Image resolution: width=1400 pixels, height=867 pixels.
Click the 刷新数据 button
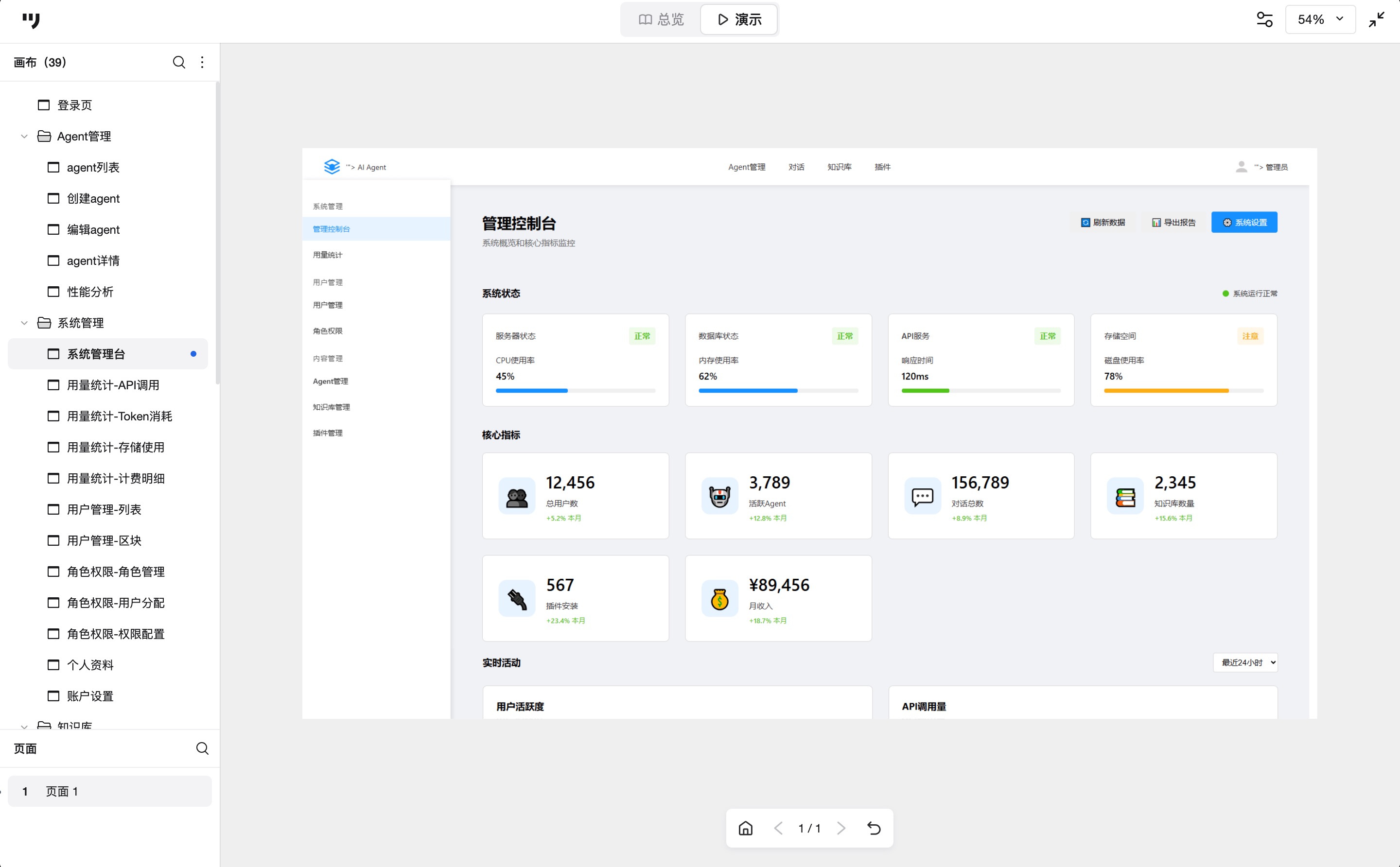click(1103, 222)
